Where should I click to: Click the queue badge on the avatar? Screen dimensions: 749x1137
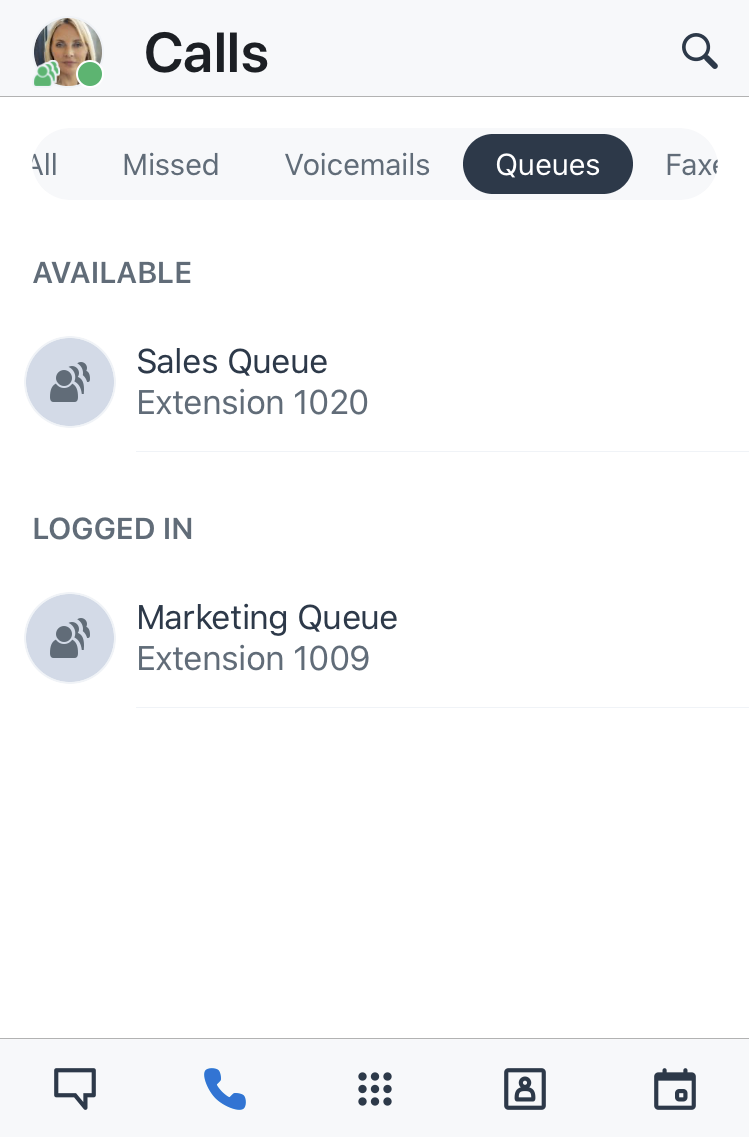(x=47, y=74)
